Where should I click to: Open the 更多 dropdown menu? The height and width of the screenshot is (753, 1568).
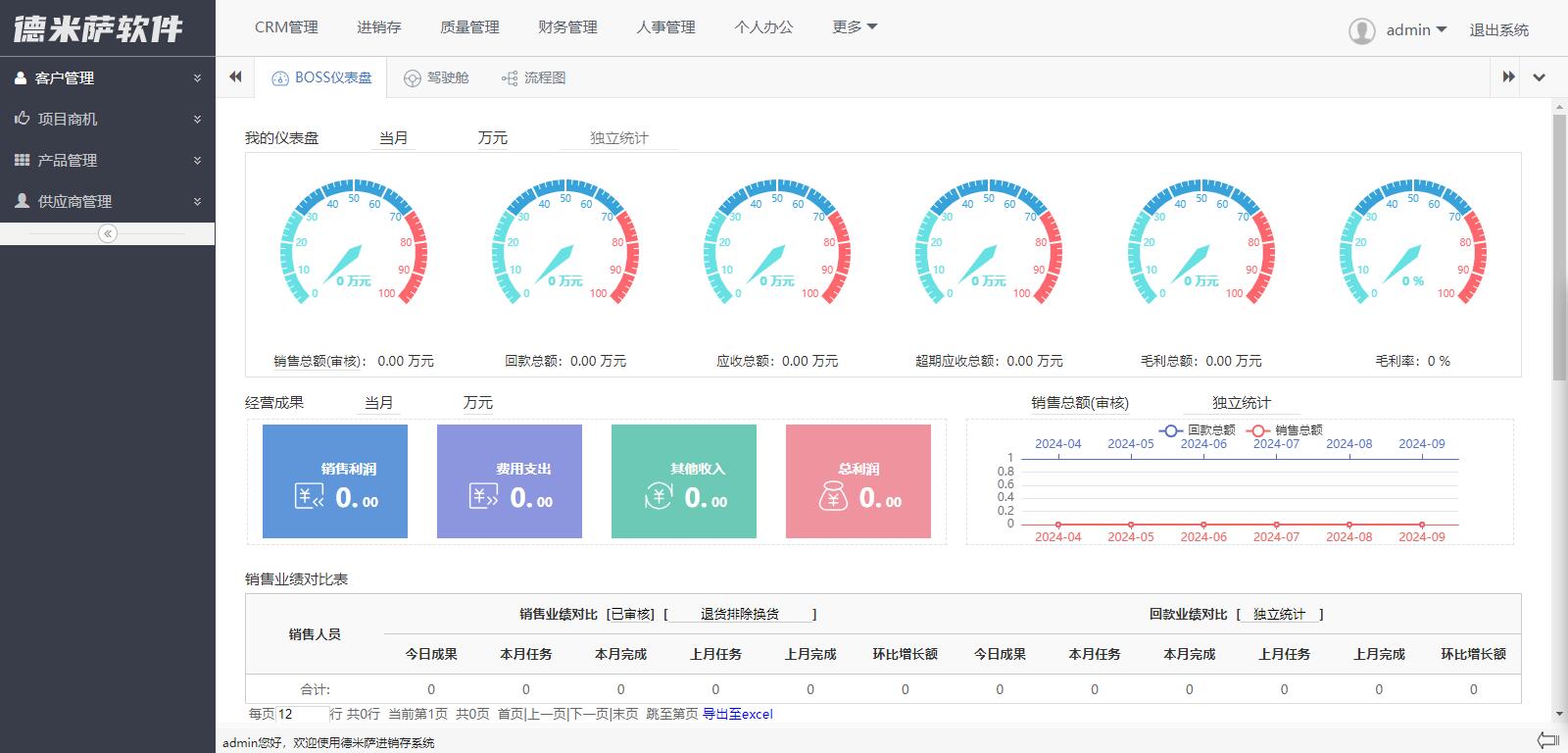click(x=855, y=27)
